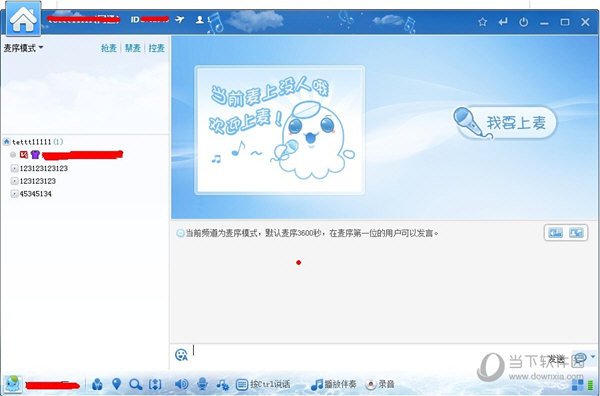Screen dimensions: 600x396
Task: Click the two-people icon in bottom toolbar
Action: (97, 384)
